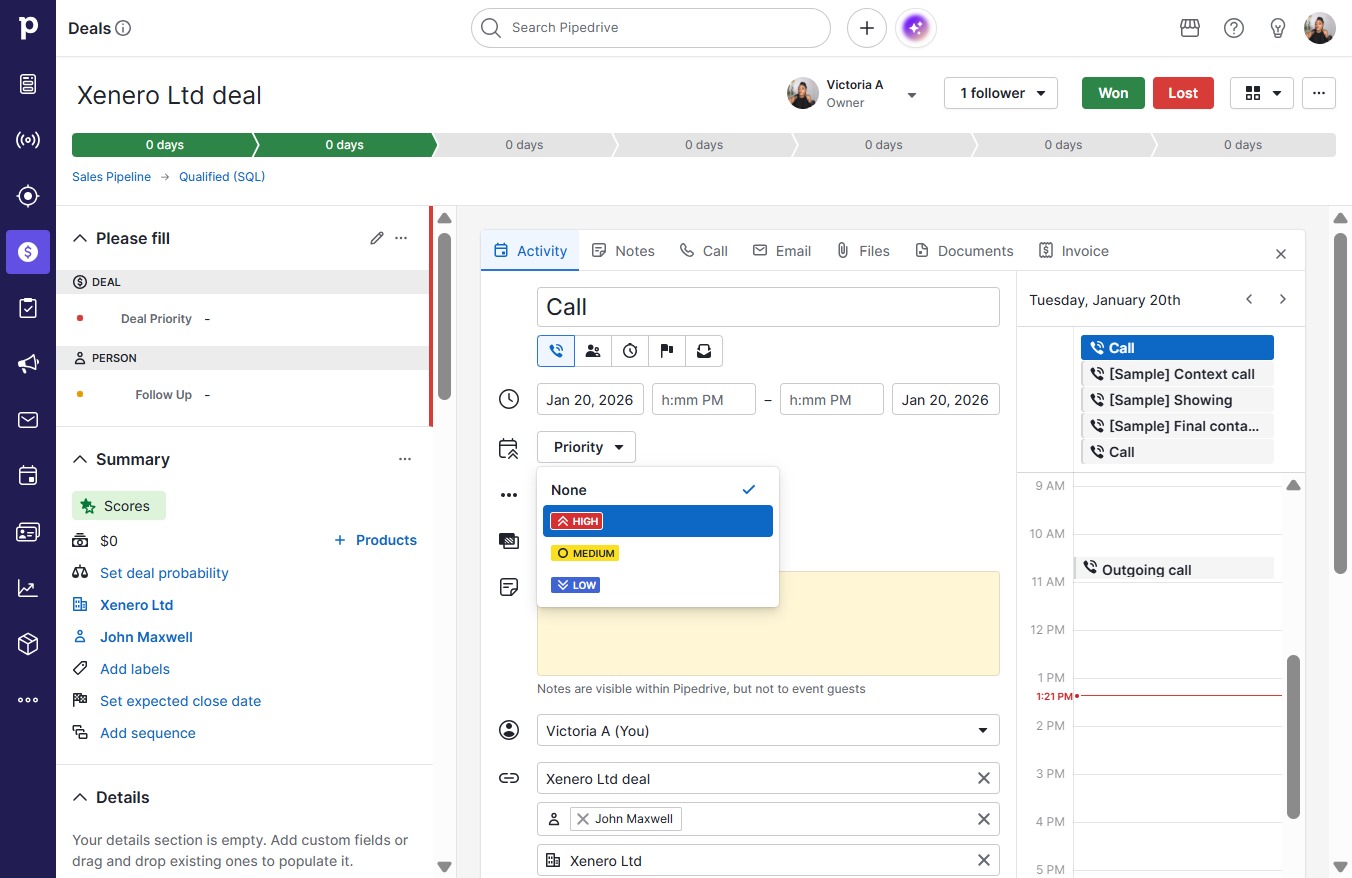1352x878 pixels.
Task: Add Products to the deal
Action: (375, 540)
